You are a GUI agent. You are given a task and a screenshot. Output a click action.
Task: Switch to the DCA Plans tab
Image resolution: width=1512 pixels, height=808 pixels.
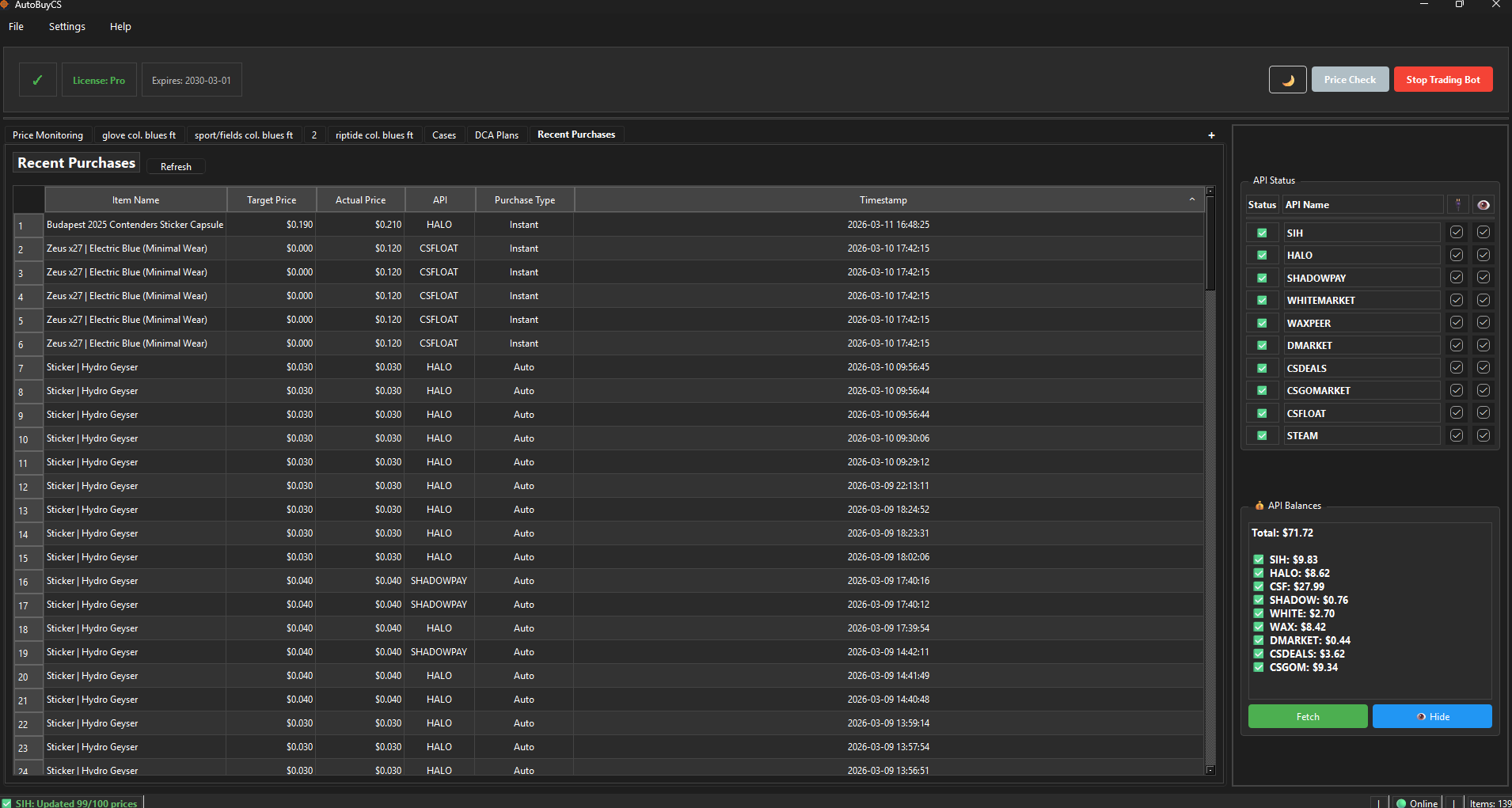click(496, 135)
